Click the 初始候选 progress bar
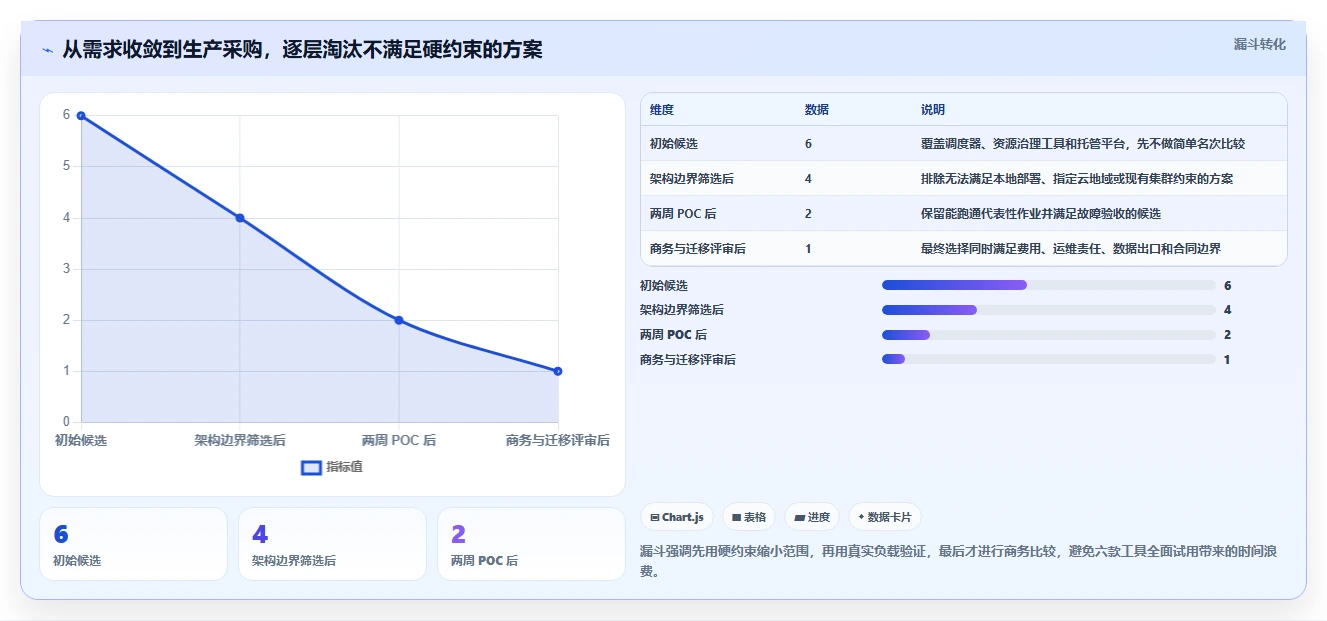1327x621 pixels. (1049, 285)
